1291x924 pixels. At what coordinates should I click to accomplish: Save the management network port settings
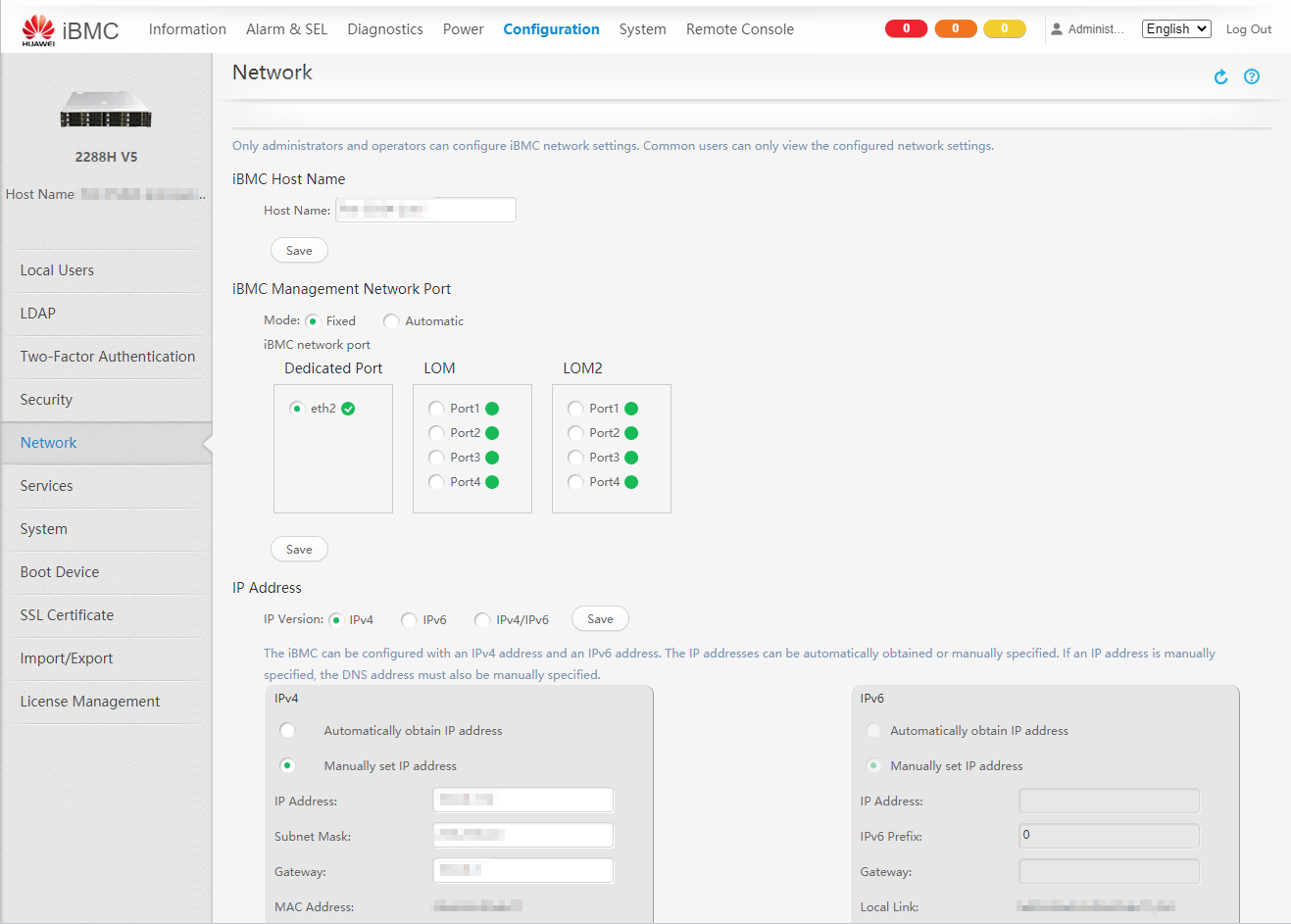point(299,550)
